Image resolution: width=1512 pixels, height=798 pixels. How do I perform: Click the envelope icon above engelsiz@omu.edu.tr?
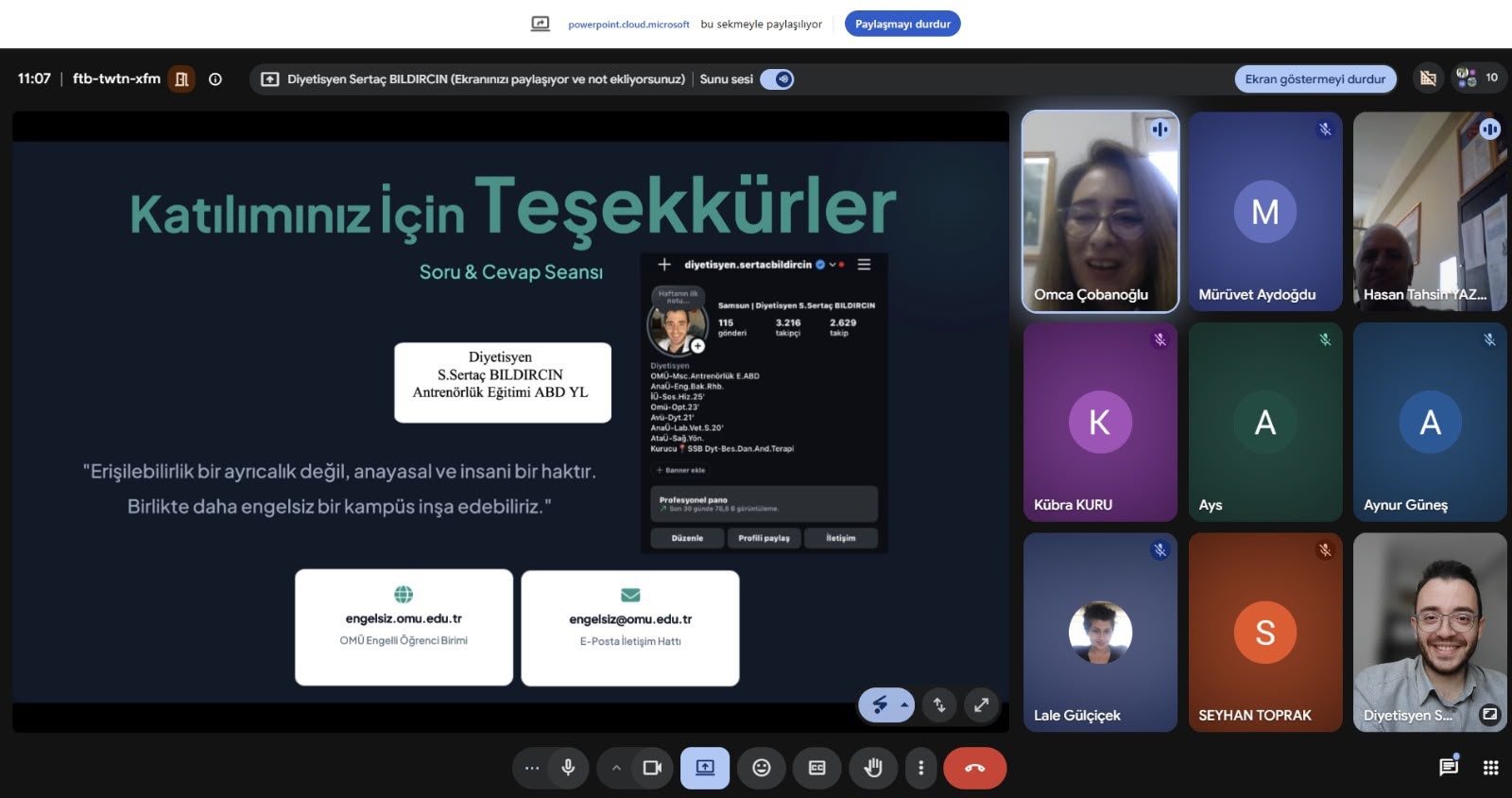click(x=630, y=595)
